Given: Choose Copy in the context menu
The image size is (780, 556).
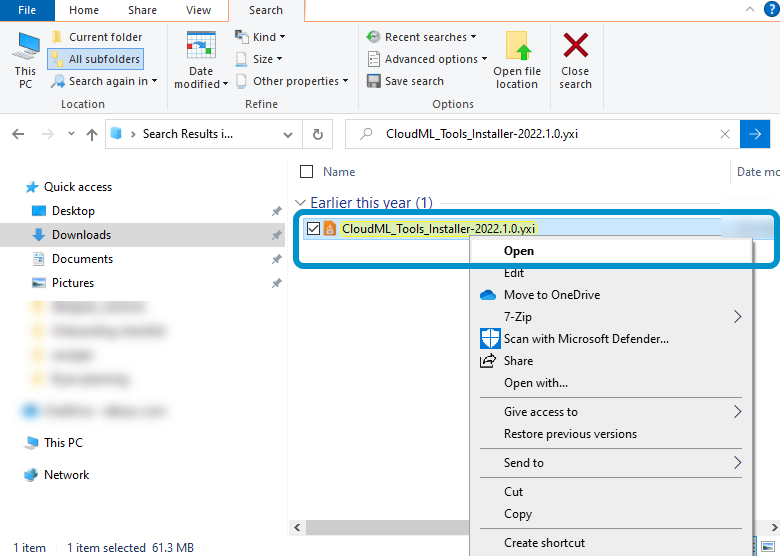Looking at the screenshot, I should click(610, 514).
